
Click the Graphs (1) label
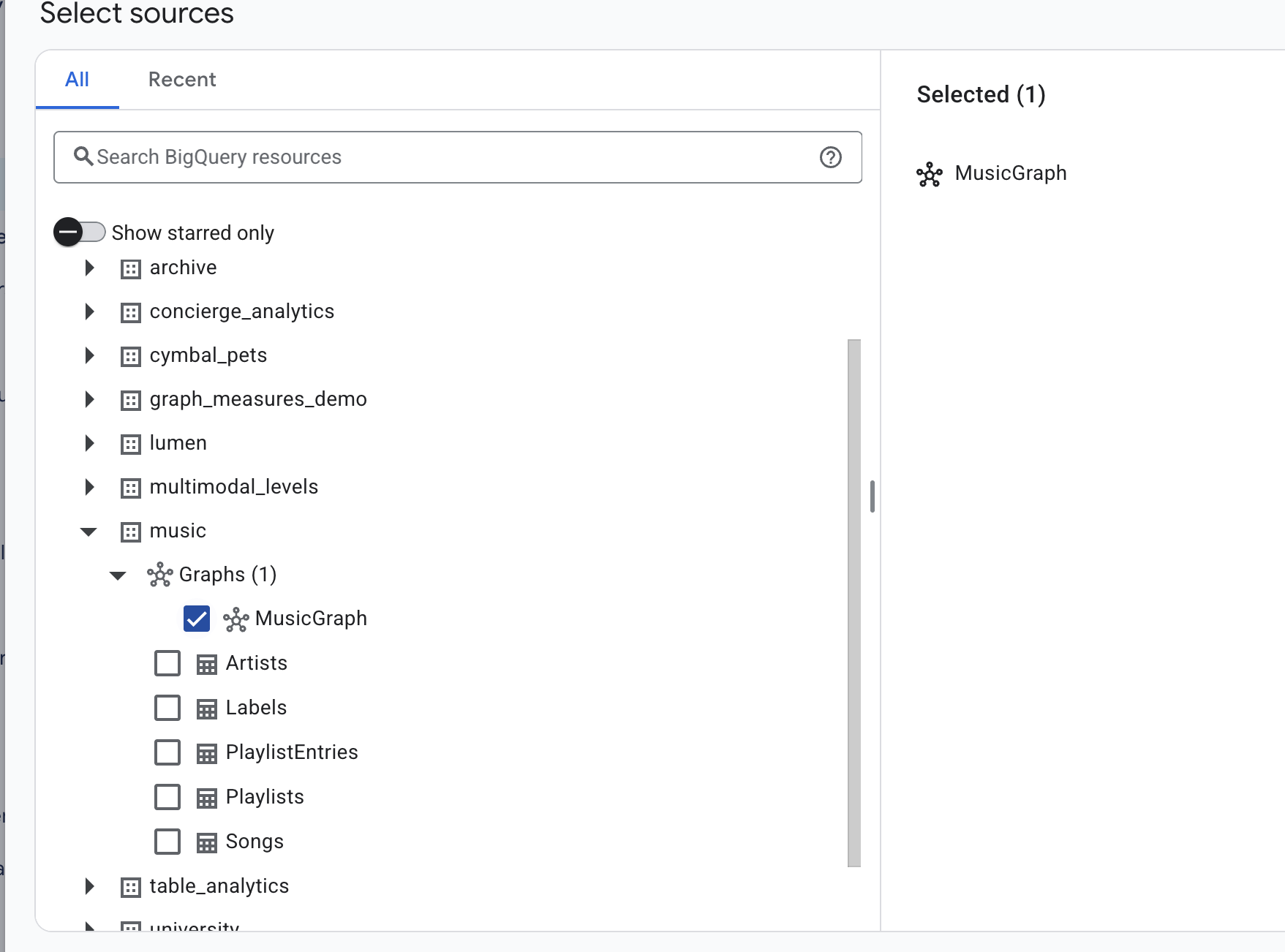click(228, 575)
